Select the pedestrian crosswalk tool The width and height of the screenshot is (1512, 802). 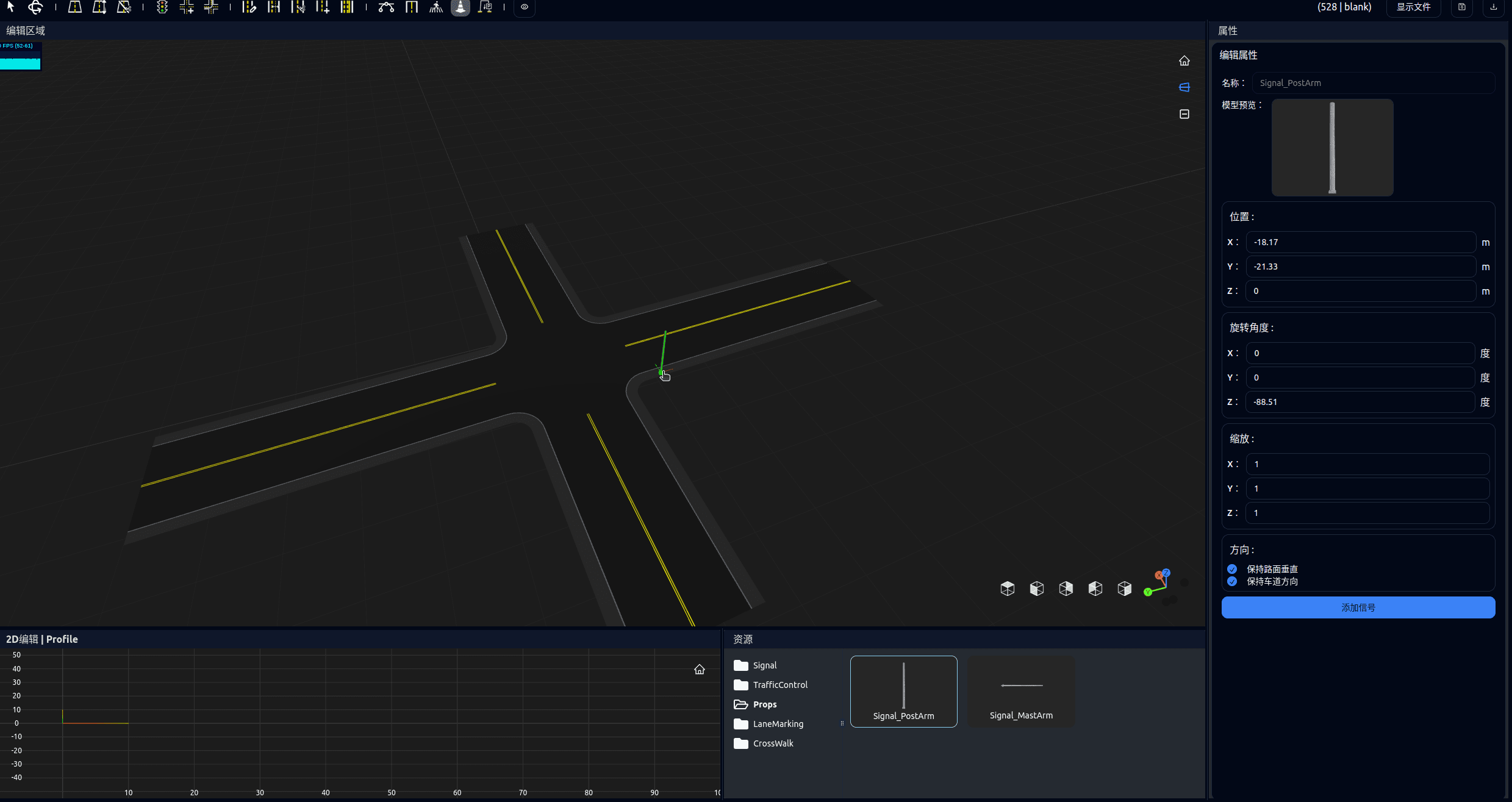click(x=436, y=7)
